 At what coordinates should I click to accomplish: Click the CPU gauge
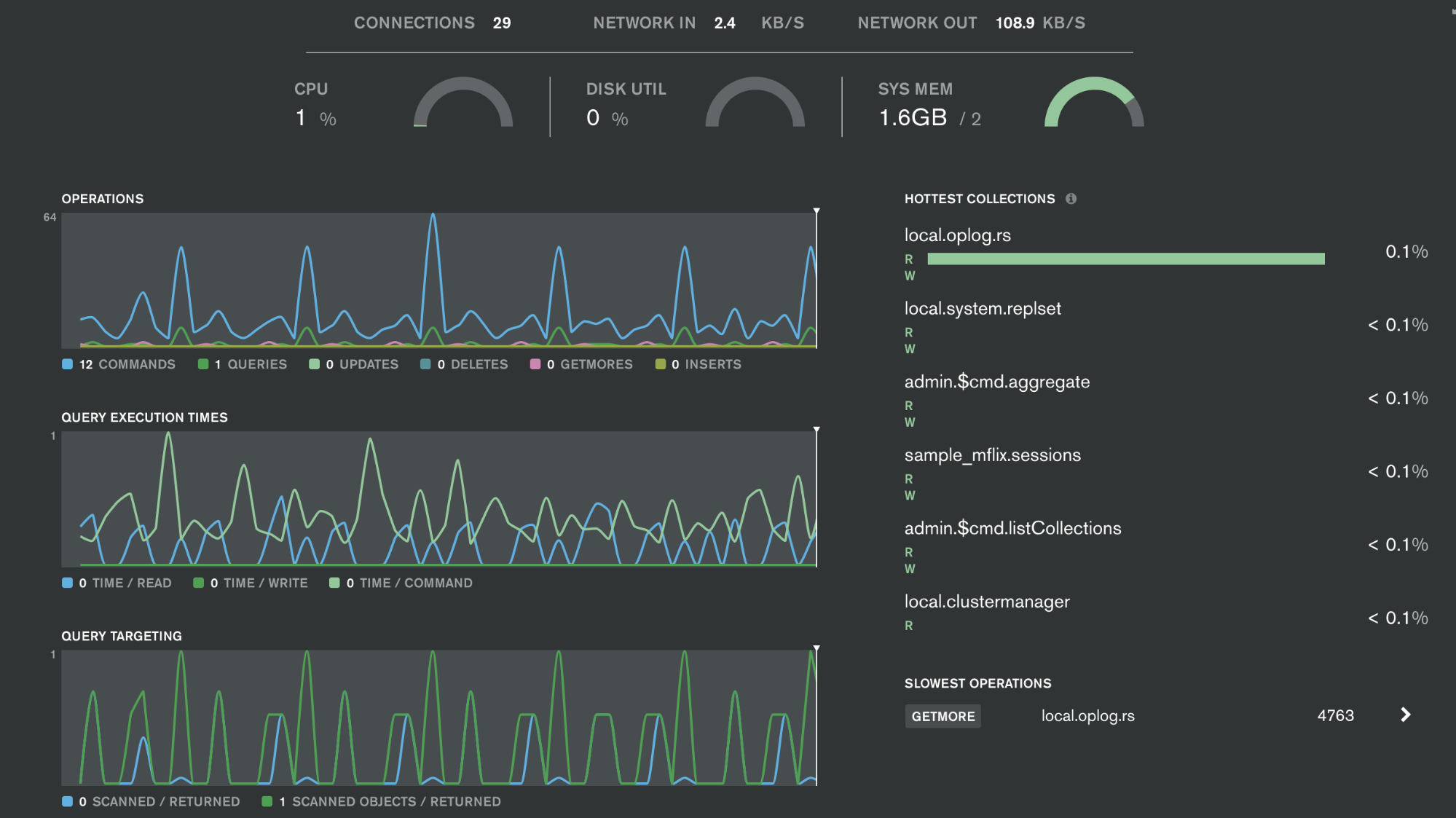(463, 103)
